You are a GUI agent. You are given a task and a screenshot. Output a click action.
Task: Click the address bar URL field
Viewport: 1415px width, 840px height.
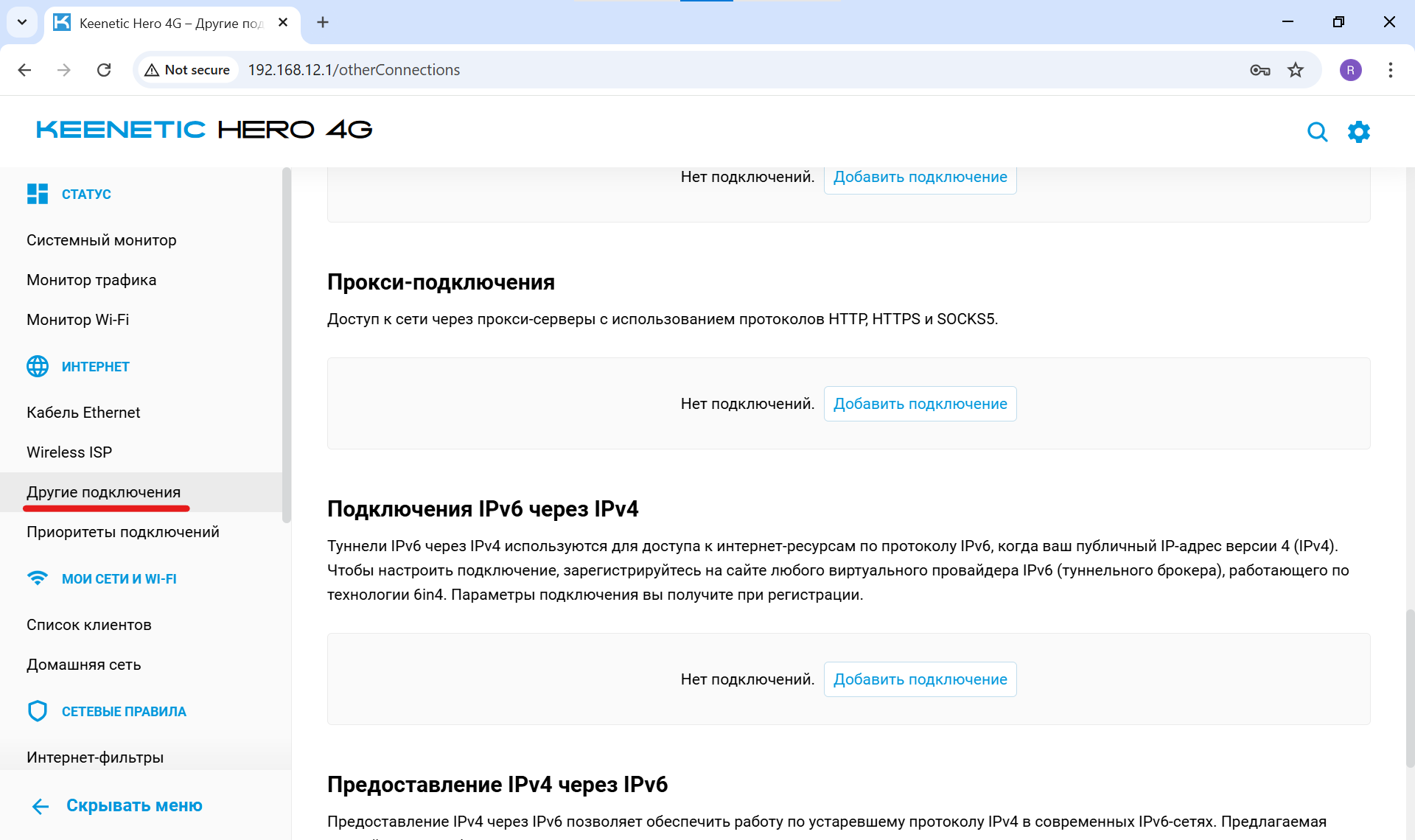coord(354,70)
